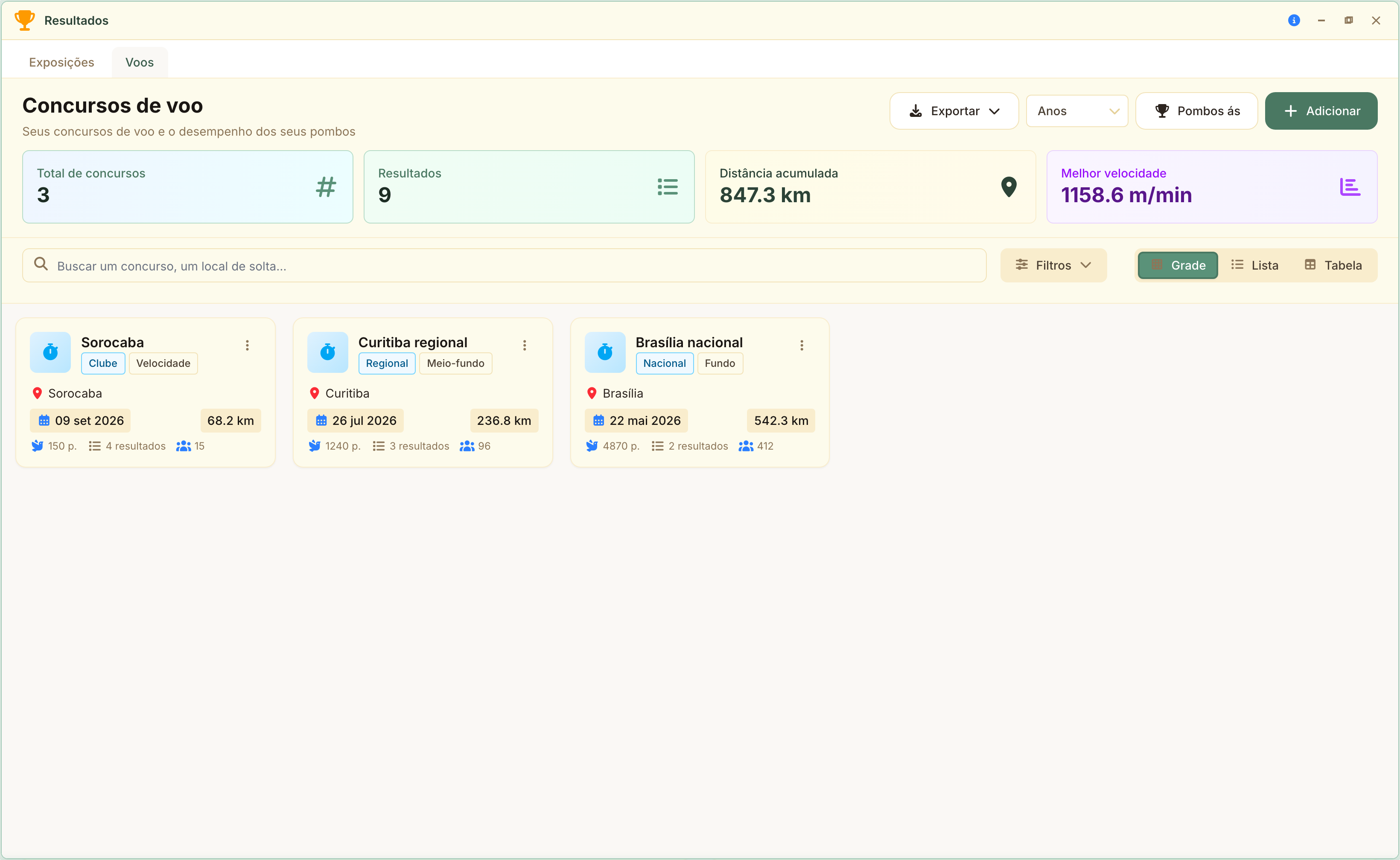Click the blue info icon in title bar
Image resolution: width=1400 pixels, height=860 pixels.
(x=1294, y=20)
